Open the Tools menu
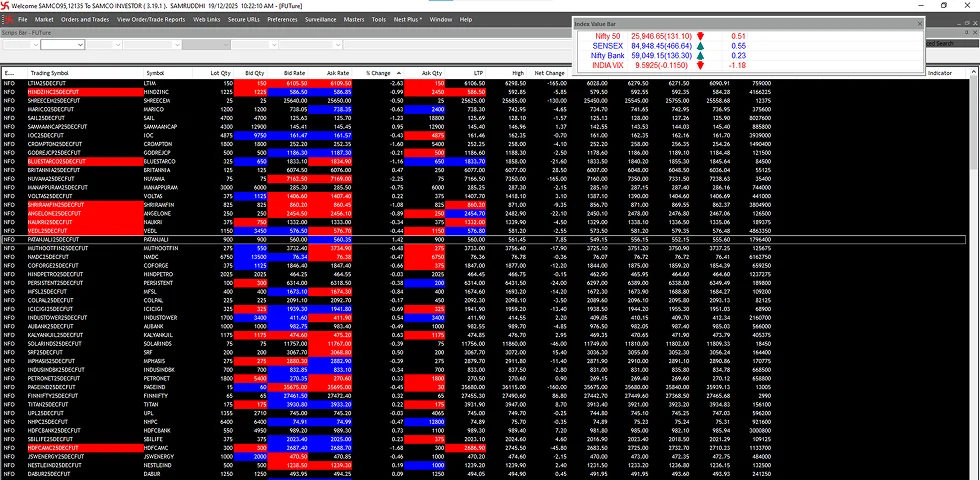 [x=379, y=19]
